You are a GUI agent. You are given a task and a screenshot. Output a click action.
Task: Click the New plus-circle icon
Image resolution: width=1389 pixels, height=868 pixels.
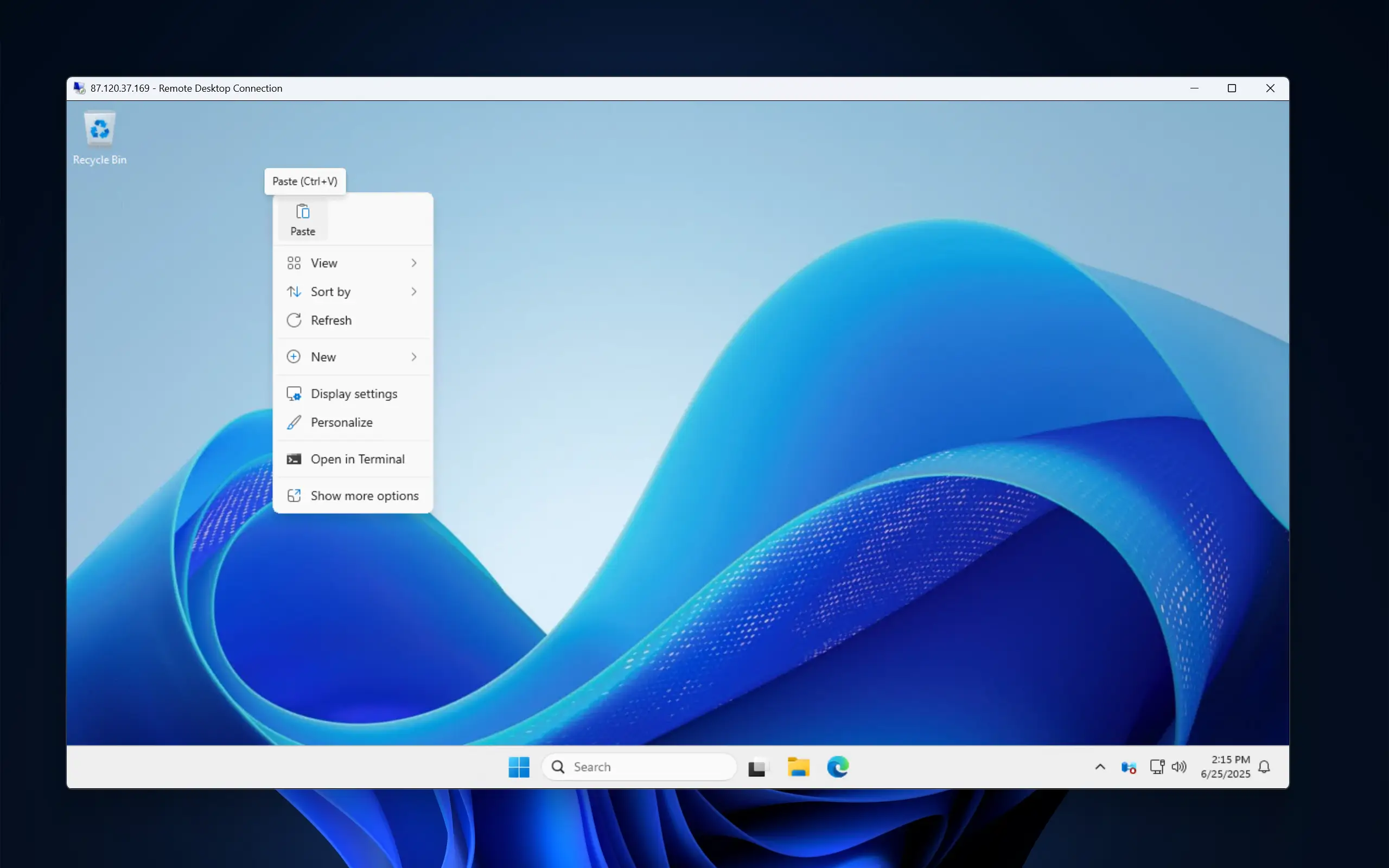point(294,357)
